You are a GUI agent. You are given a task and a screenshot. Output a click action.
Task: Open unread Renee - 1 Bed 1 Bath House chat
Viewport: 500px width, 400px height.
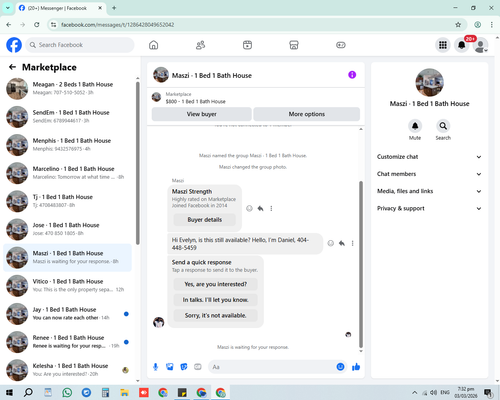pos(68,342)
